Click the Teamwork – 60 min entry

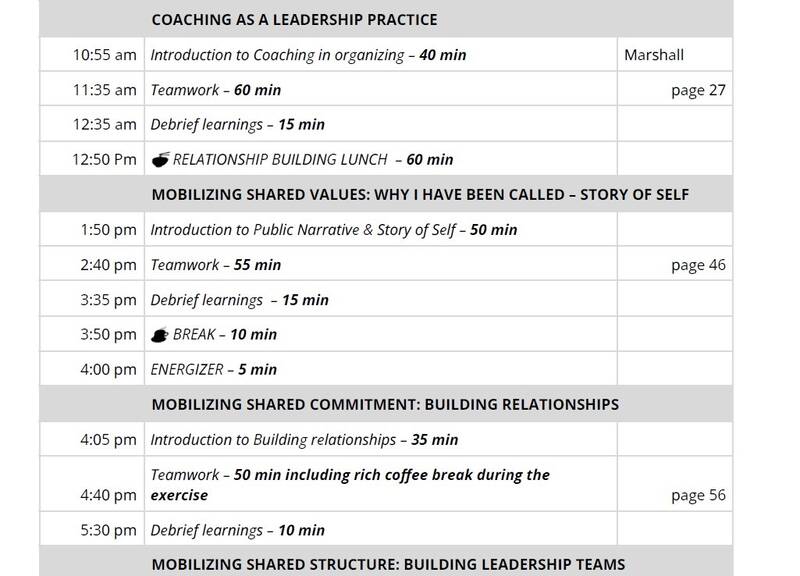pyautogui.click(x=215, y=90)
